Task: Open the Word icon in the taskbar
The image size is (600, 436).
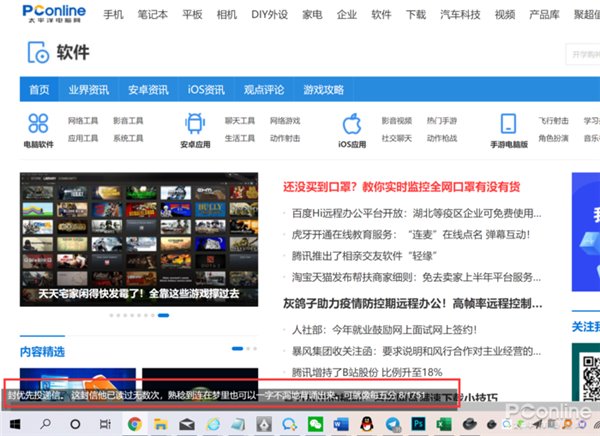Action: coord(342,424)
